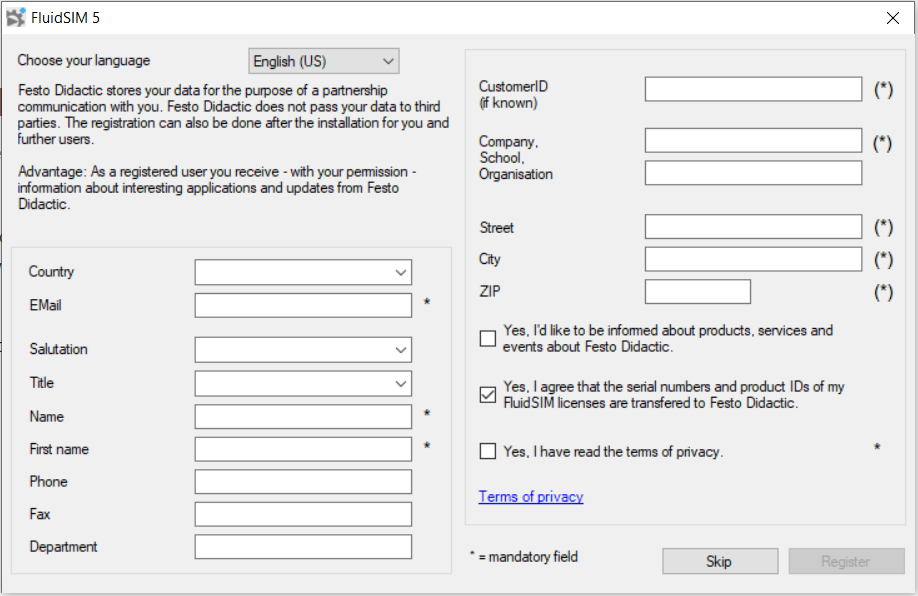Click the FluidSIM 5 title bar icon
Image resolution: width=918 pixels, height=596 pixels.
coord(16,18)
